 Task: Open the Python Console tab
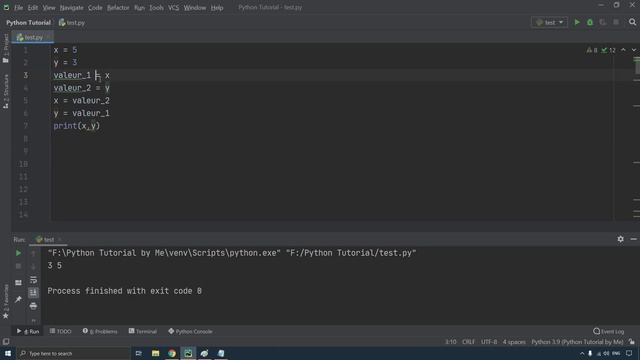tap(190, 331)
